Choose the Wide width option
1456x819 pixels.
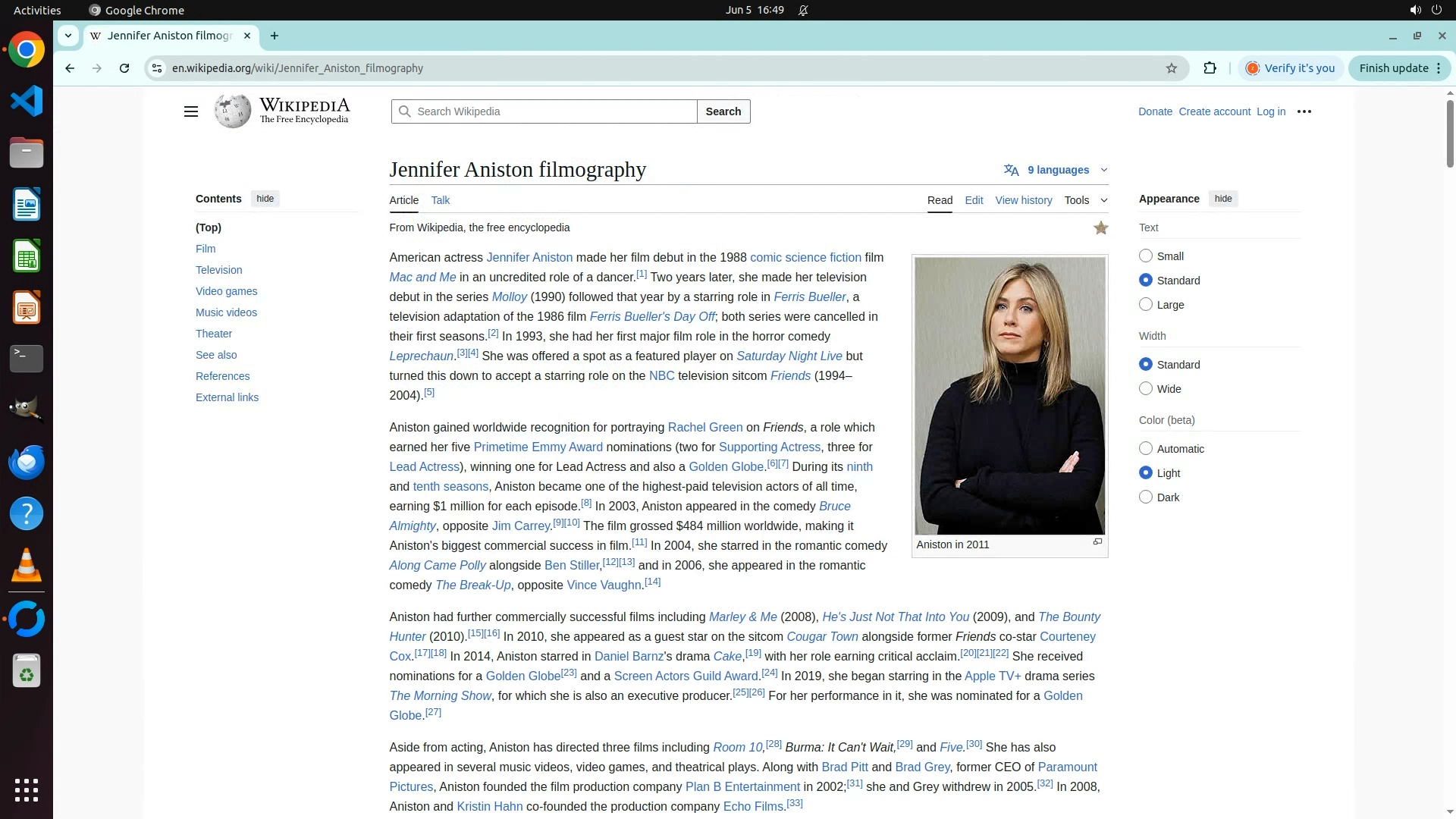point(1146,389)
